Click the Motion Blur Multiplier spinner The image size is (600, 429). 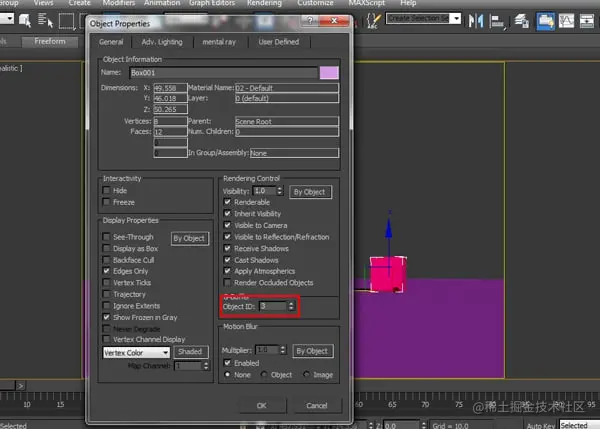pos(282,350)
